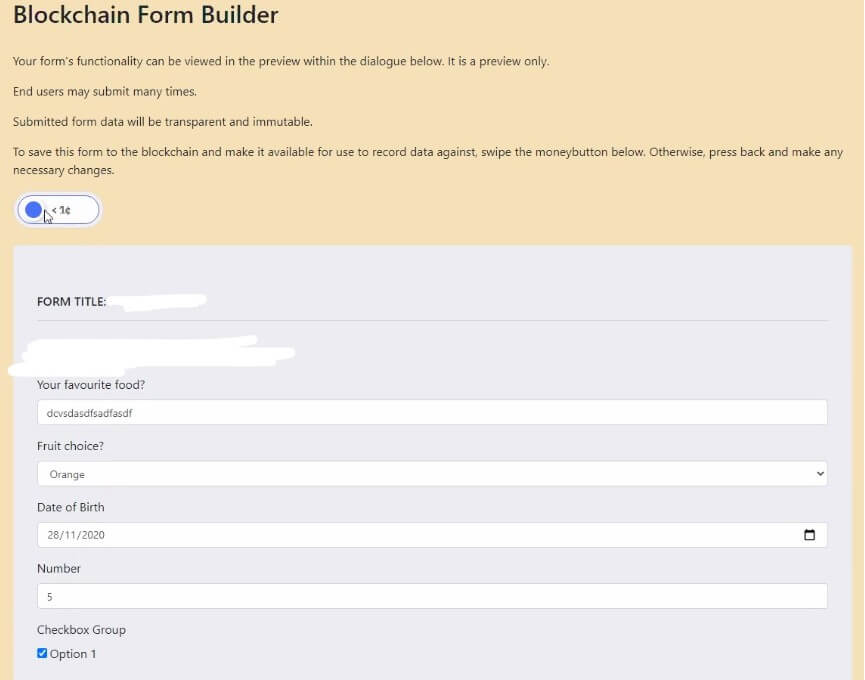Click the Option 1 checkbox label
The height and width of the screenshot is (680, 865).
click(x=73, y=654)
